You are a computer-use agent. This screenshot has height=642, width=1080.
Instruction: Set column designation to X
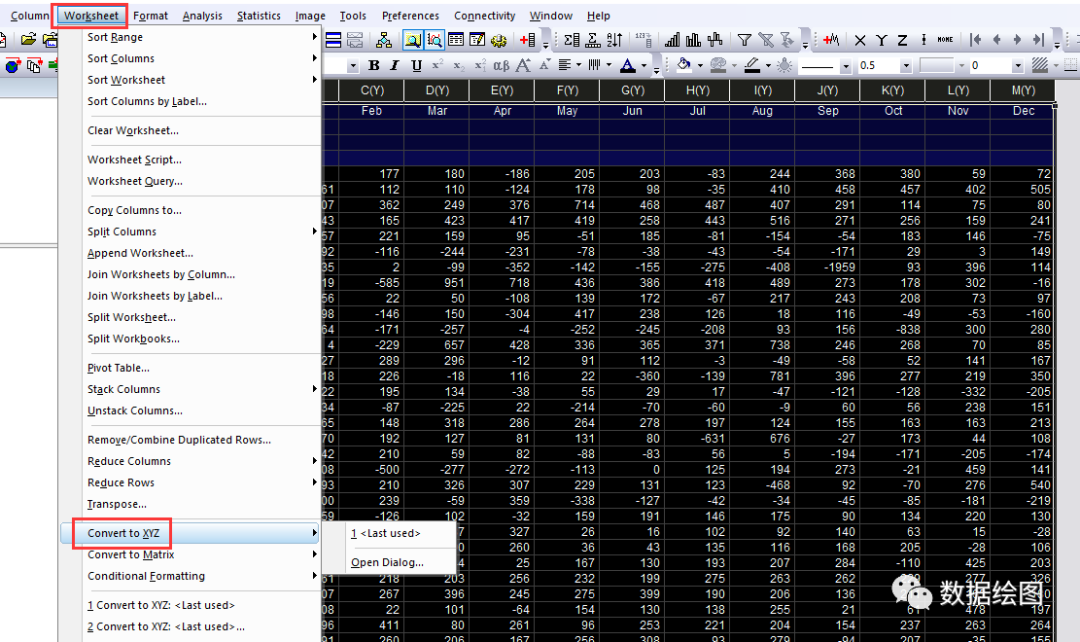coord(860,40)
